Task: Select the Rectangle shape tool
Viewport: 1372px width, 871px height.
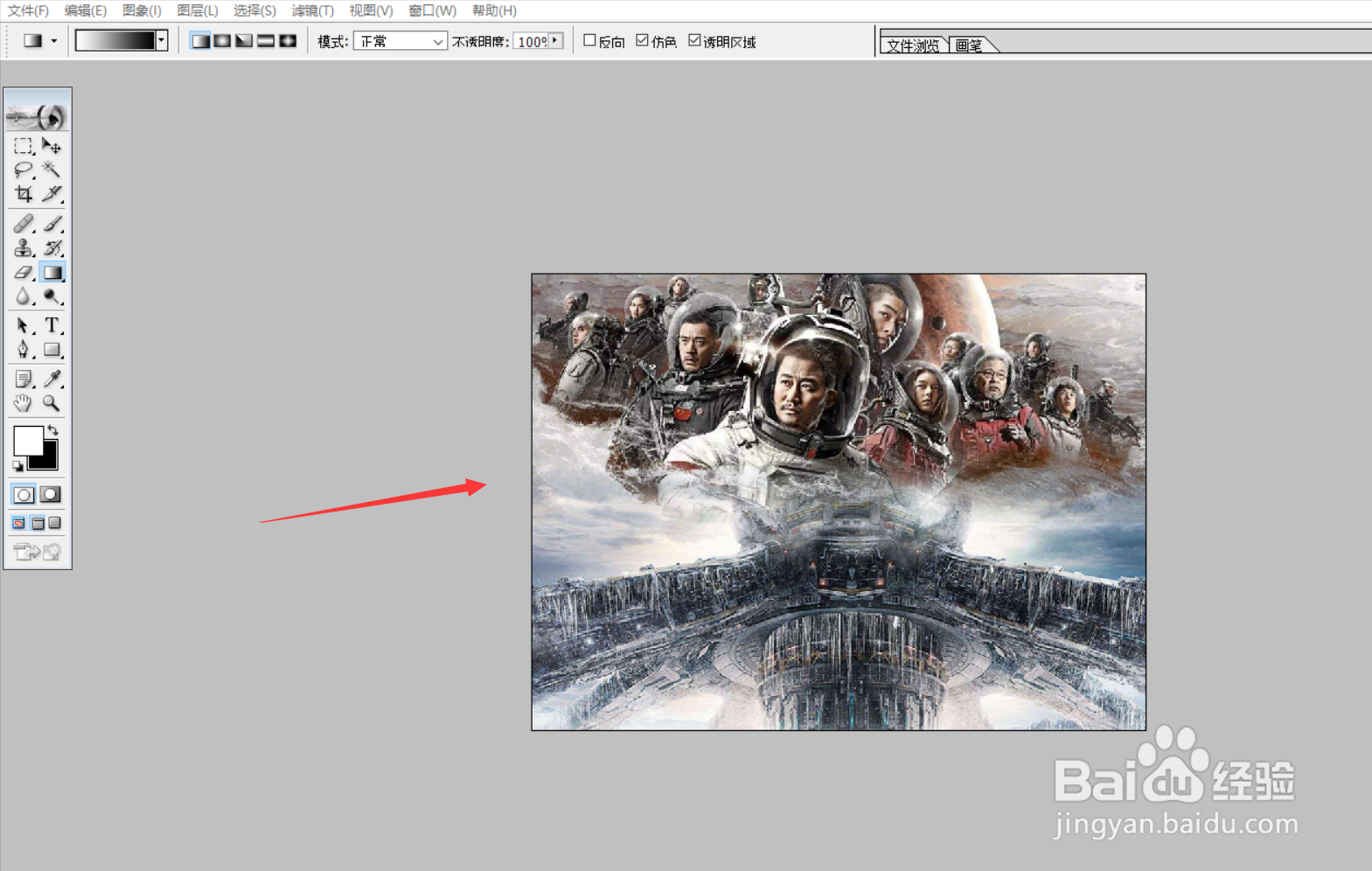Action: click(52, 350)
